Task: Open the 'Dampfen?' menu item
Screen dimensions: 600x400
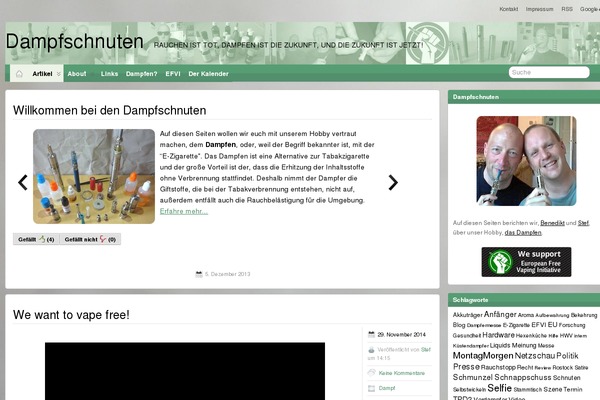Action: (x=142, y=74)
